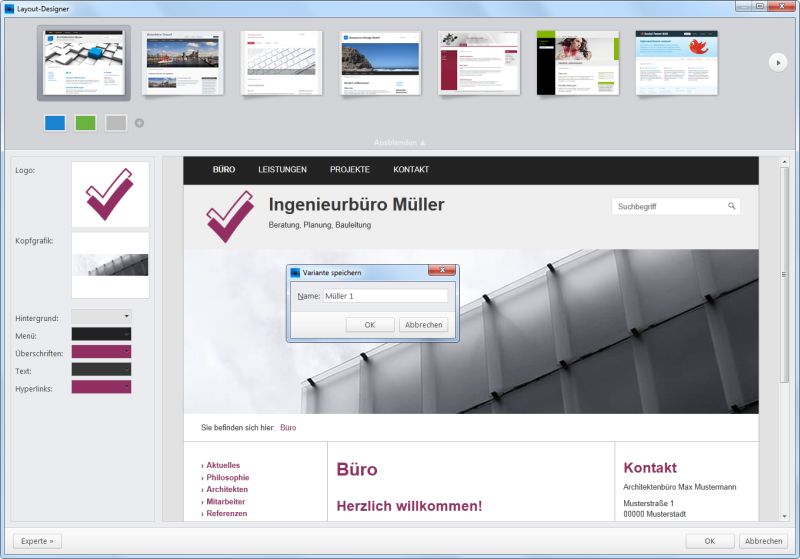The width and height of the screenshot is (800, 559).
Task: Cancel the Variante speichern dialog
Action: 423,325
